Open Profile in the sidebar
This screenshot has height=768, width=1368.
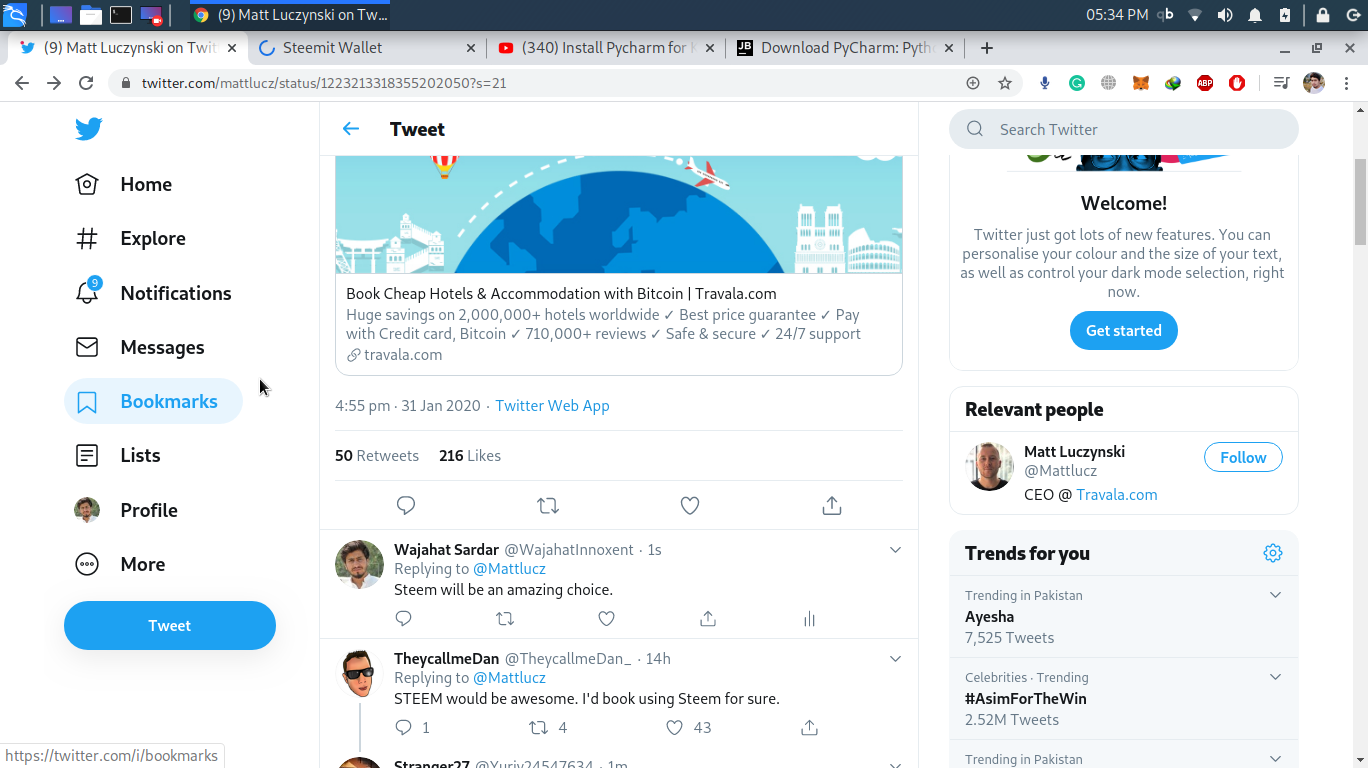click(126, 510)
